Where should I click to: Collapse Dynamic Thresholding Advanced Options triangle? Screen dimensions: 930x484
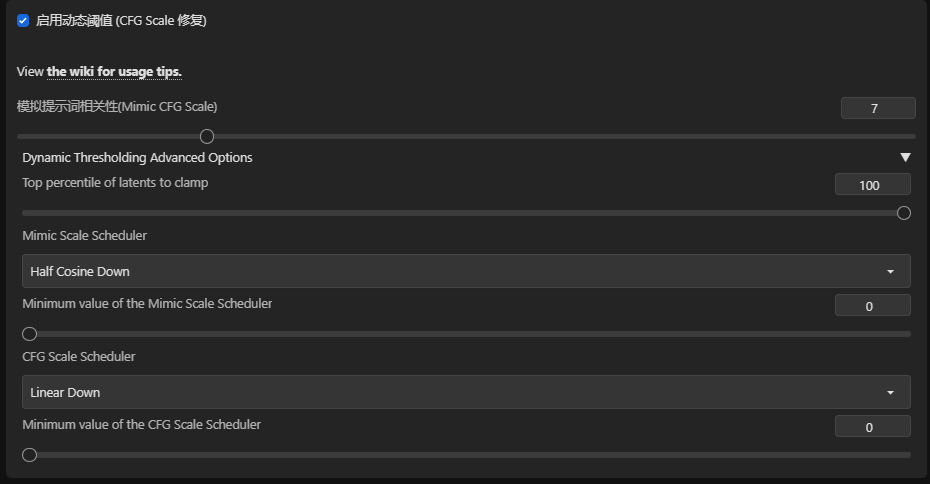click(905, 157)
